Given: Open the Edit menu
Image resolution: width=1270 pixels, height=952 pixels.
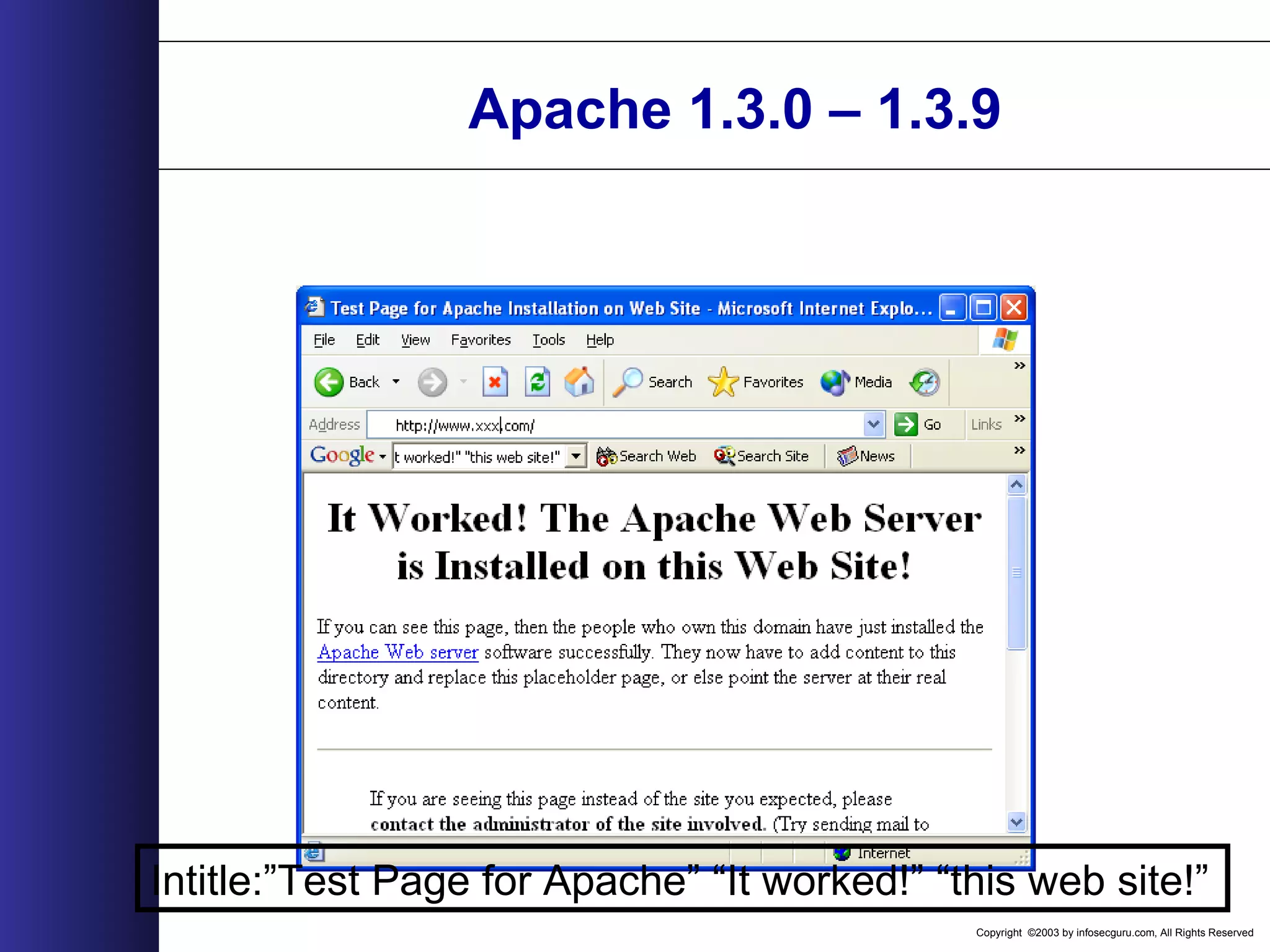Looking at the screenshot, I should pyautogui.click(x=367, y=340).
